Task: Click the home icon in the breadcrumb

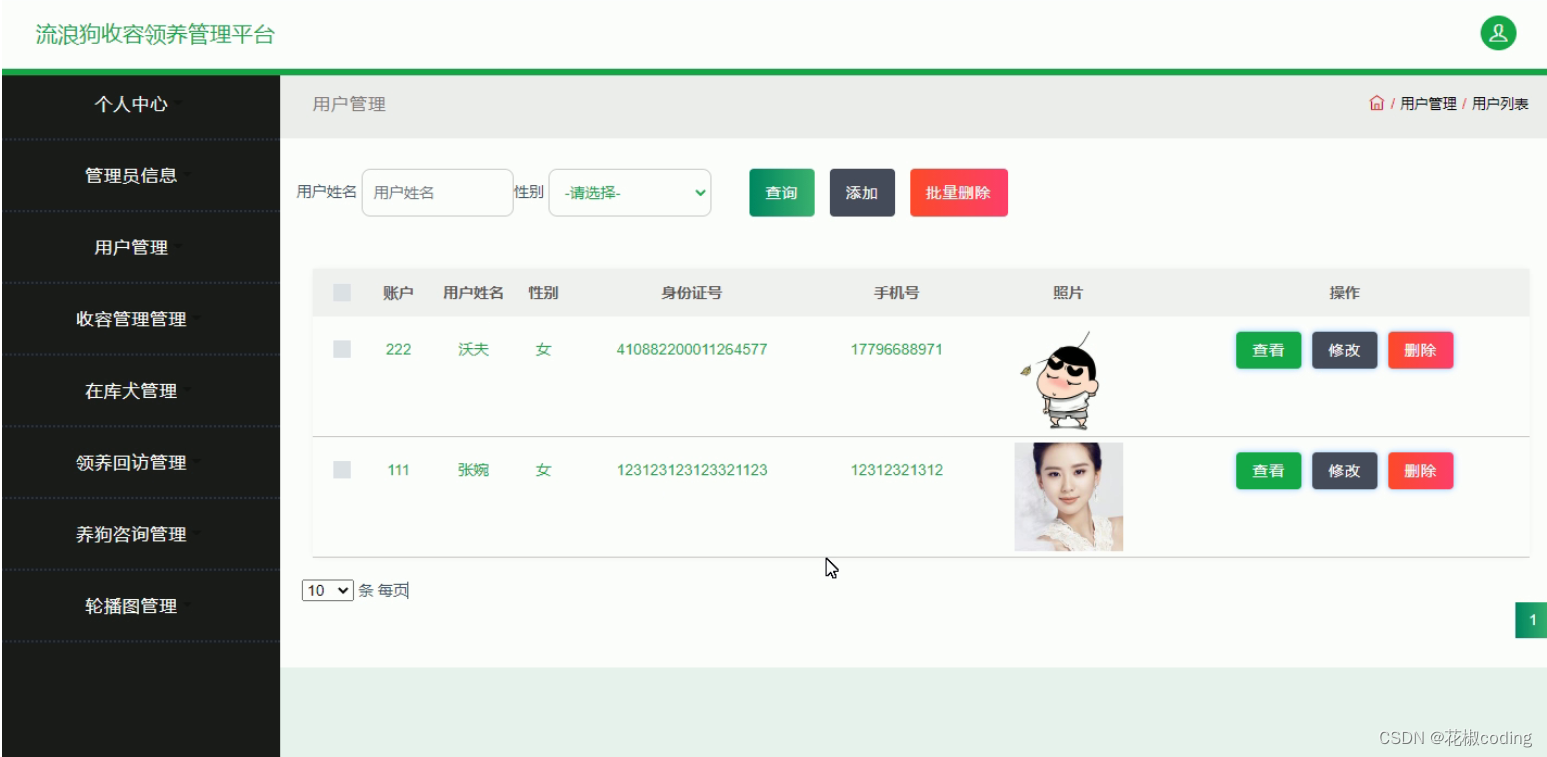Action: point(1377,102)
